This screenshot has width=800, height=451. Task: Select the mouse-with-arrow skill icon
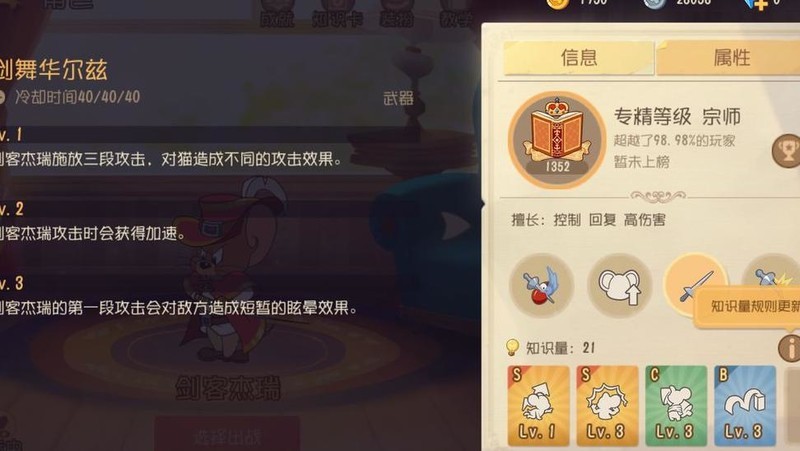(619, 286)
